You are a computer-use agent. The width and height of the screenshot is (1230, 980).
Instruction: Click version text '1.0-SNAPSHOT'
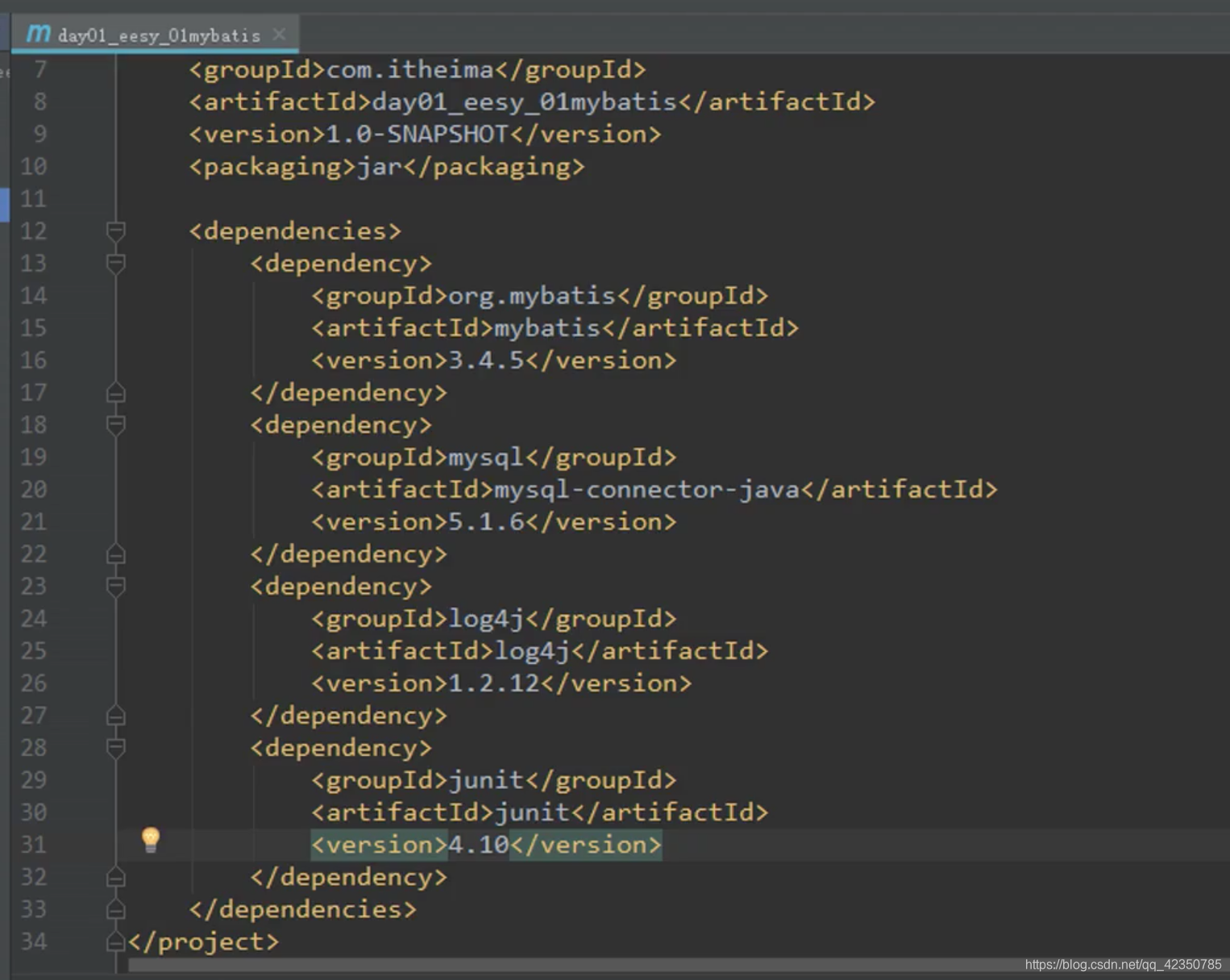click(417, 134)
